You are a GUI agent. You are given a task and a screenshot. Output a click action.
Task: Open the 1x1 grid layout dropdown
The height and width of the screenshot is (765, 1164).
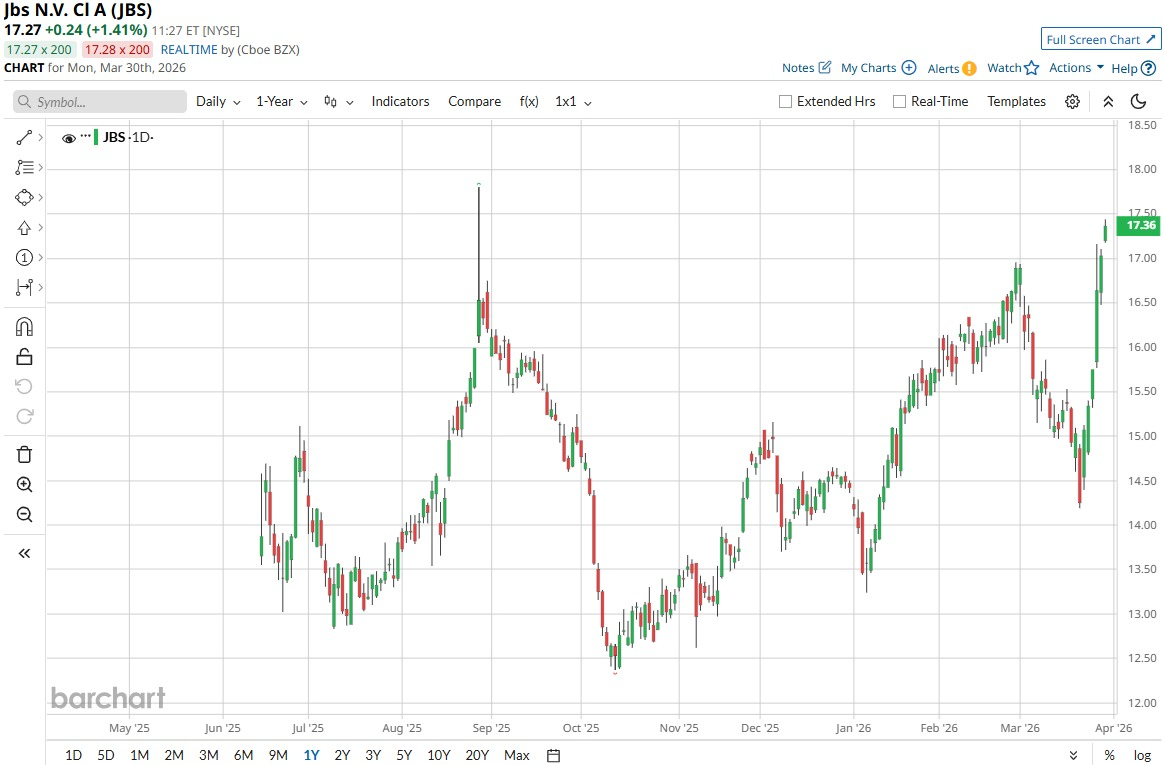[x=573, y=102]
